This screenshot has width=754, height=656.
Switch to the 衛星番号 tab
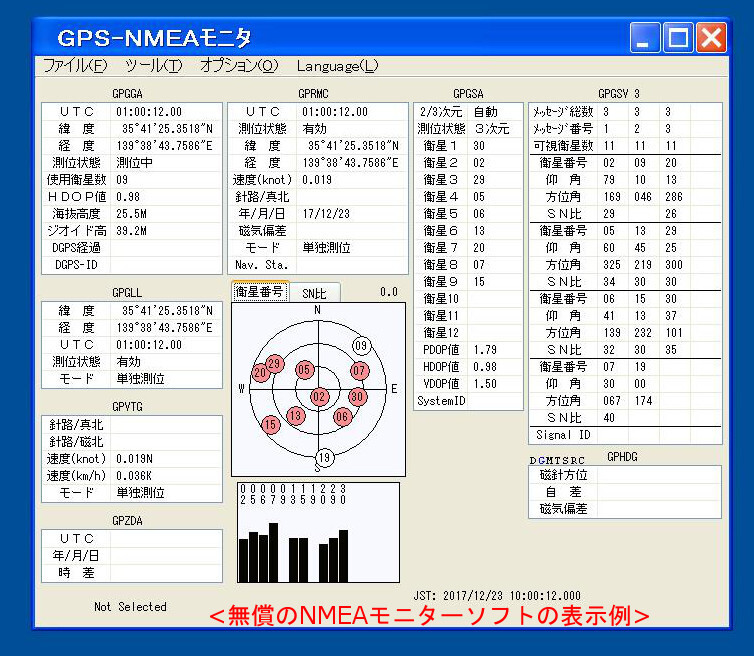[259, 292]
